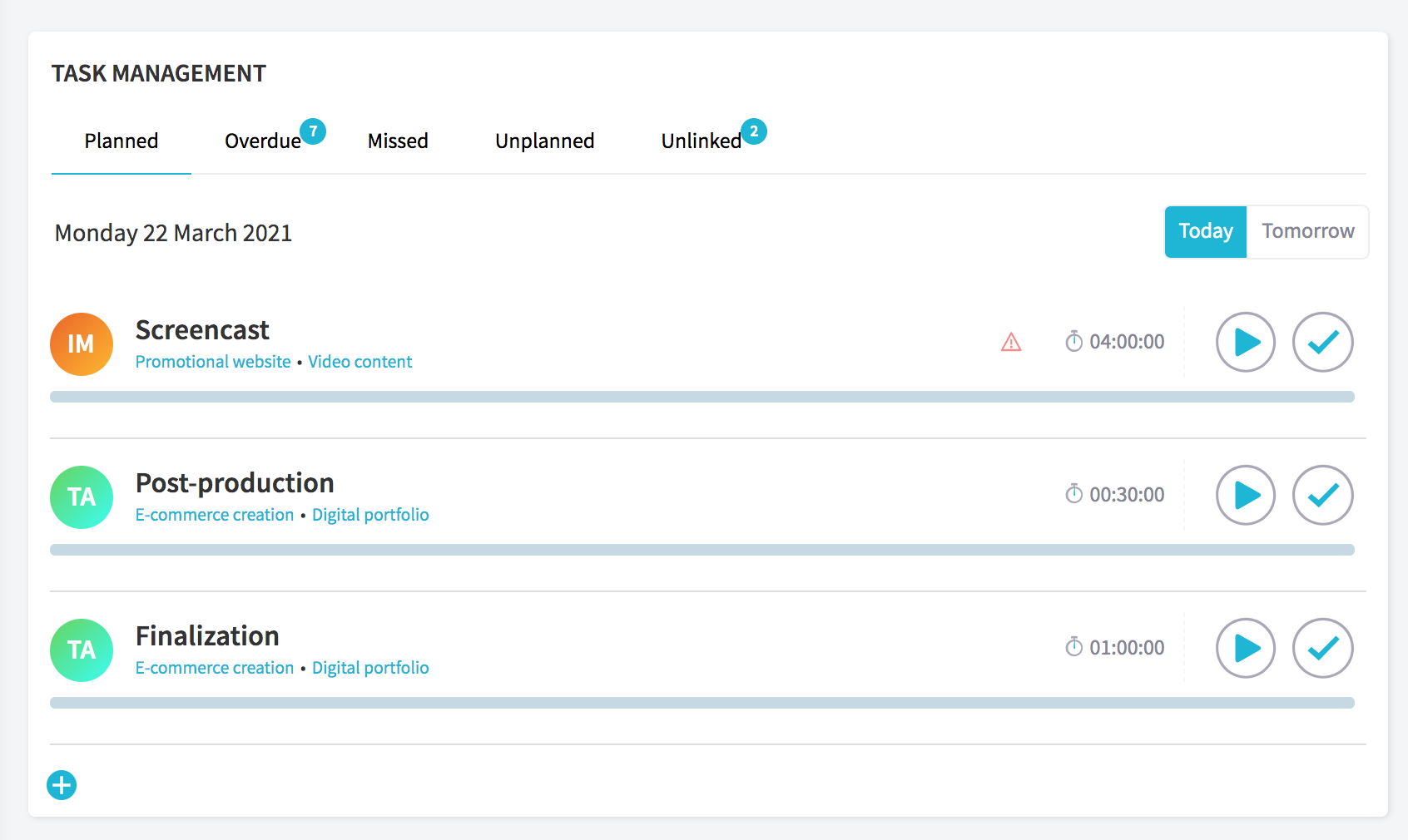Image resolution: width=1408 pixels, height=840 pixels.
Task: Click the 01:00:00 planned duration
Action: pyautogui.click(x=1127, y=648)
